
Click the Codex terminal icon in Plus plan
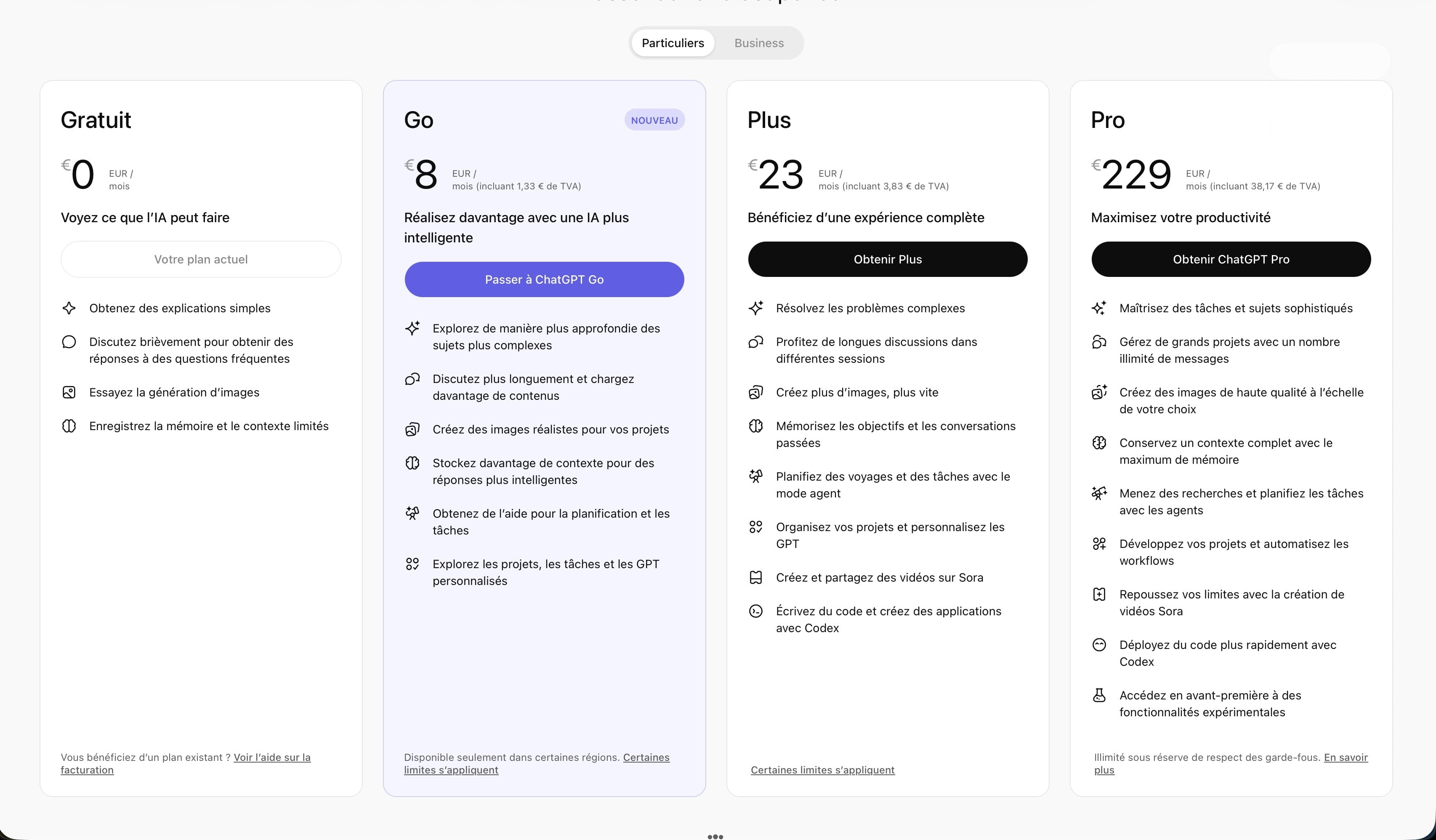755,611
